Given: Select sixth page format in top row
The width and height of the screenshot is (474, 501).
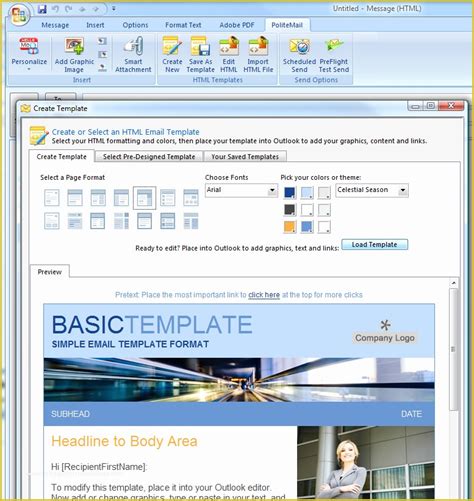Looking at the screenshot, I should (168, 197).
